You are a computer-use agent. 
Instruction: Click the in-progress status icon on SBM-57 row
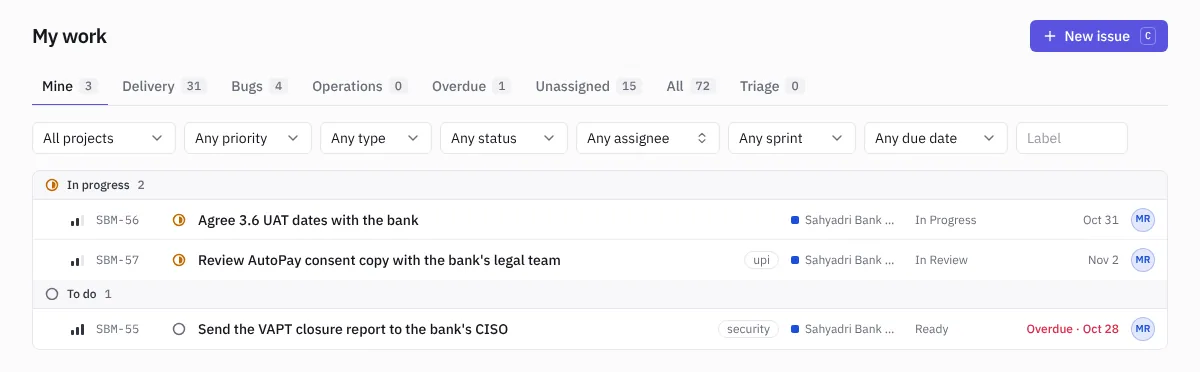(179, 260)
